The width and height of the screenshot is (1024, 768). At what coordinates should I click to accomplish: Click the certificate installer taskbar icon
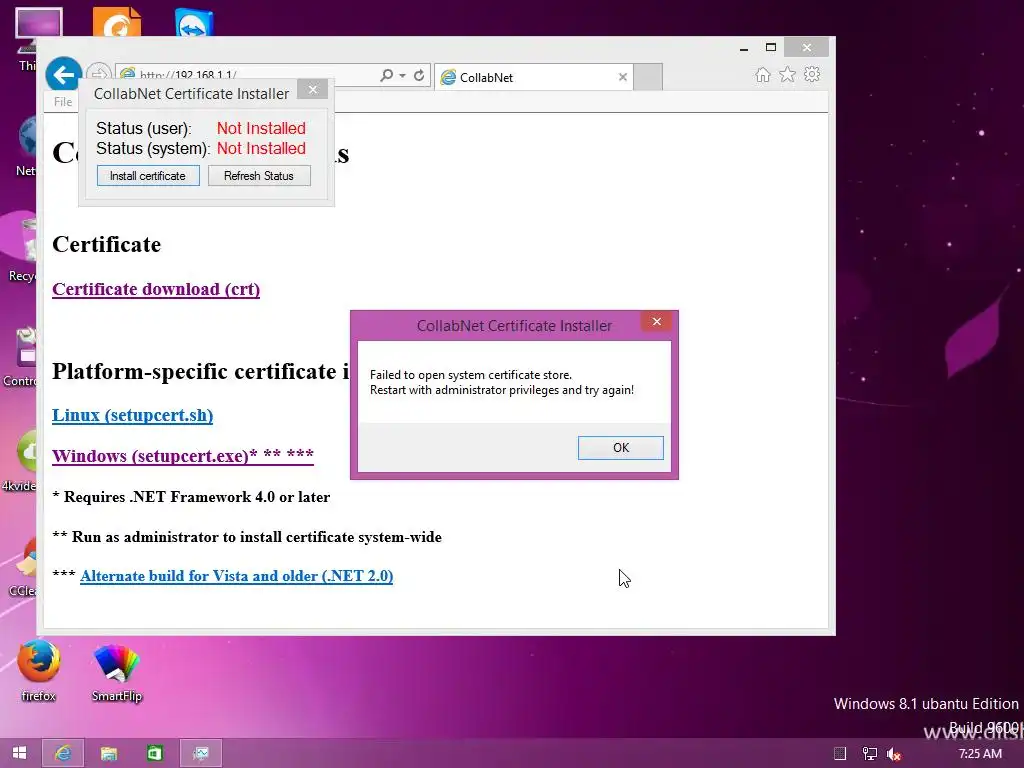coord(200,753)
